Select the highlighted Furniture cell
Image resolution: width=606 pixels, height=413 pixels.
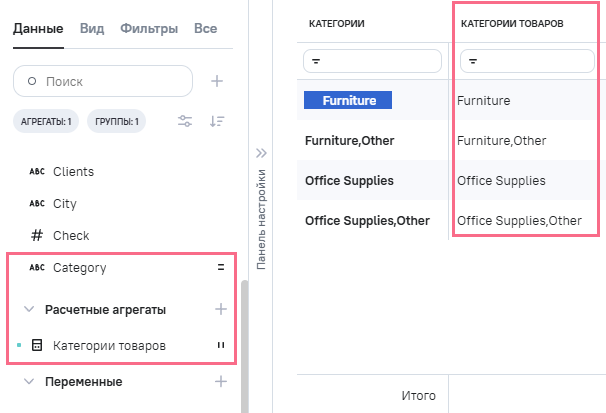349,100
